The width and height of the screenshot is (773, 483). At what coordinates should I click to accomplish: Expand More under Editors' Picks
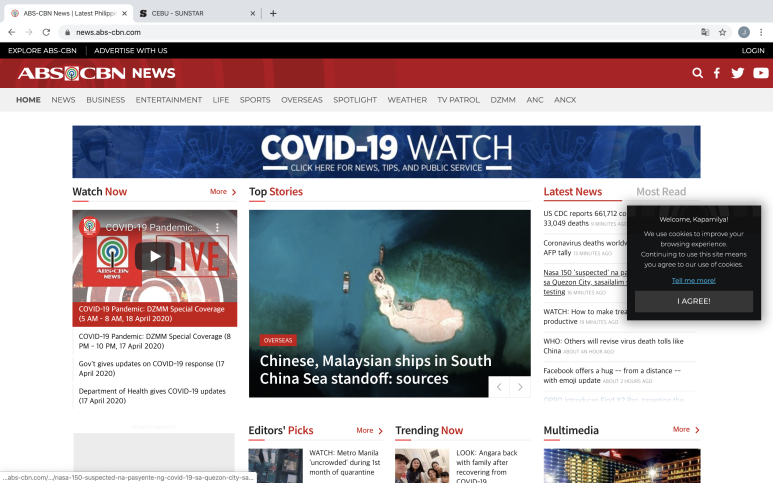pyautogui.click(x=370, y=430)
